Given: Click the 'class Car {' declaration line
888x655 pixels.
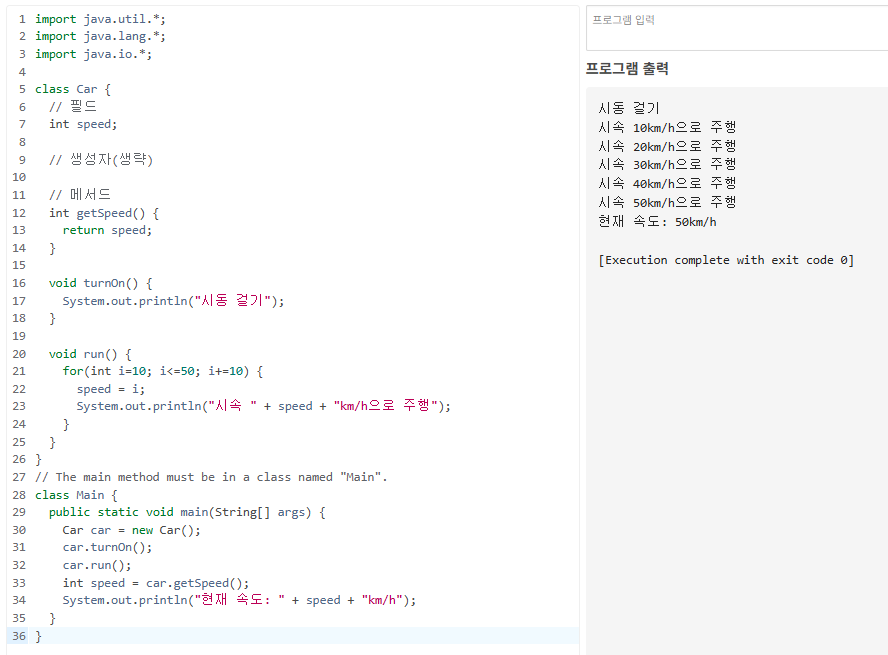Looking at the screenshot, I should [x=72, y=89].
